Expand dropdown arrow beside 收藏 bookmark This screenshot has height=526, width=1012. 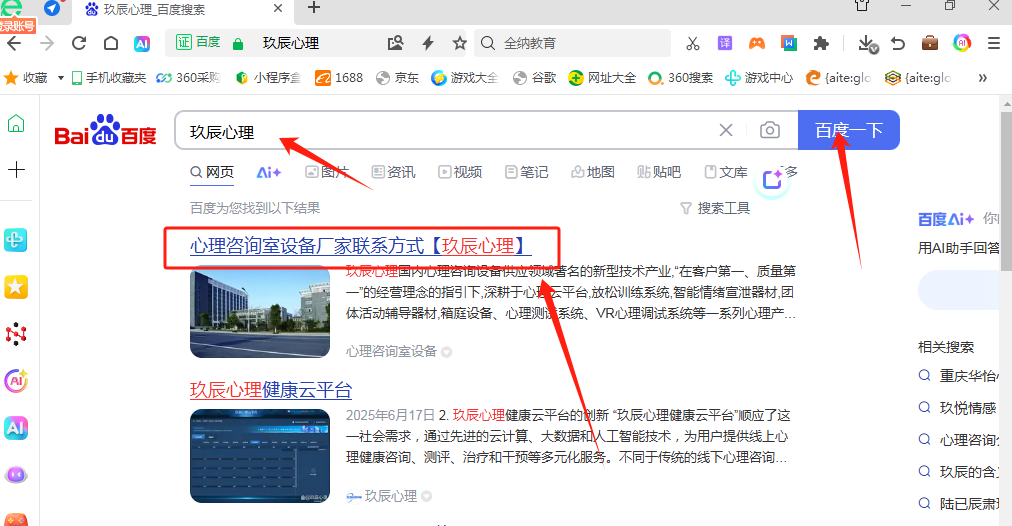coord(61,77)
